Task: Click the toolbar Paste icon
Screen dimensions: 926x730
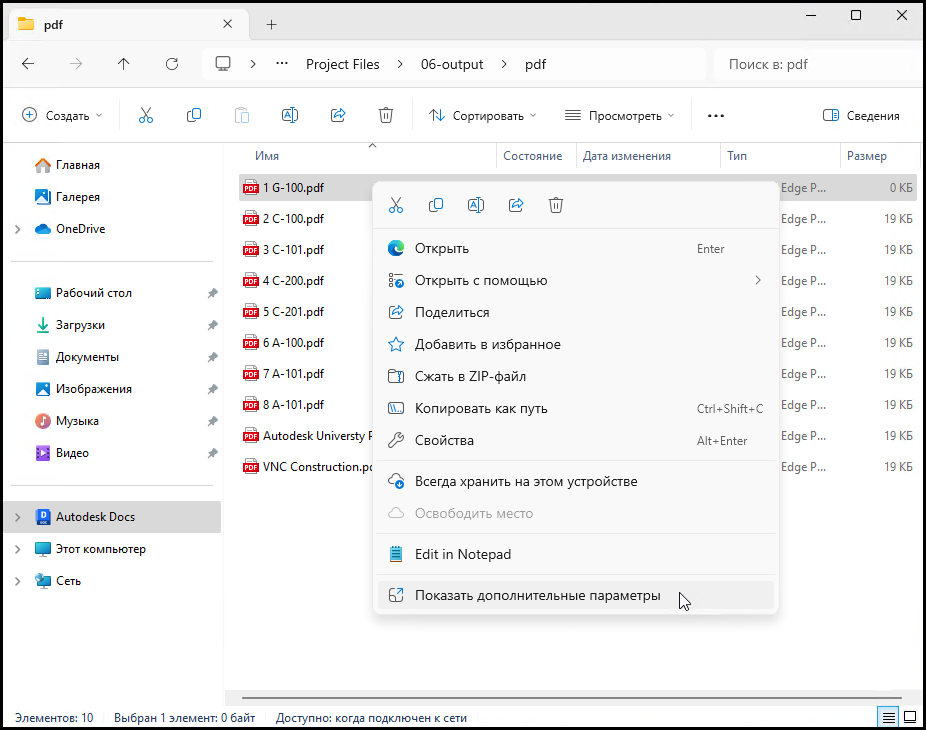Action: 242,115
